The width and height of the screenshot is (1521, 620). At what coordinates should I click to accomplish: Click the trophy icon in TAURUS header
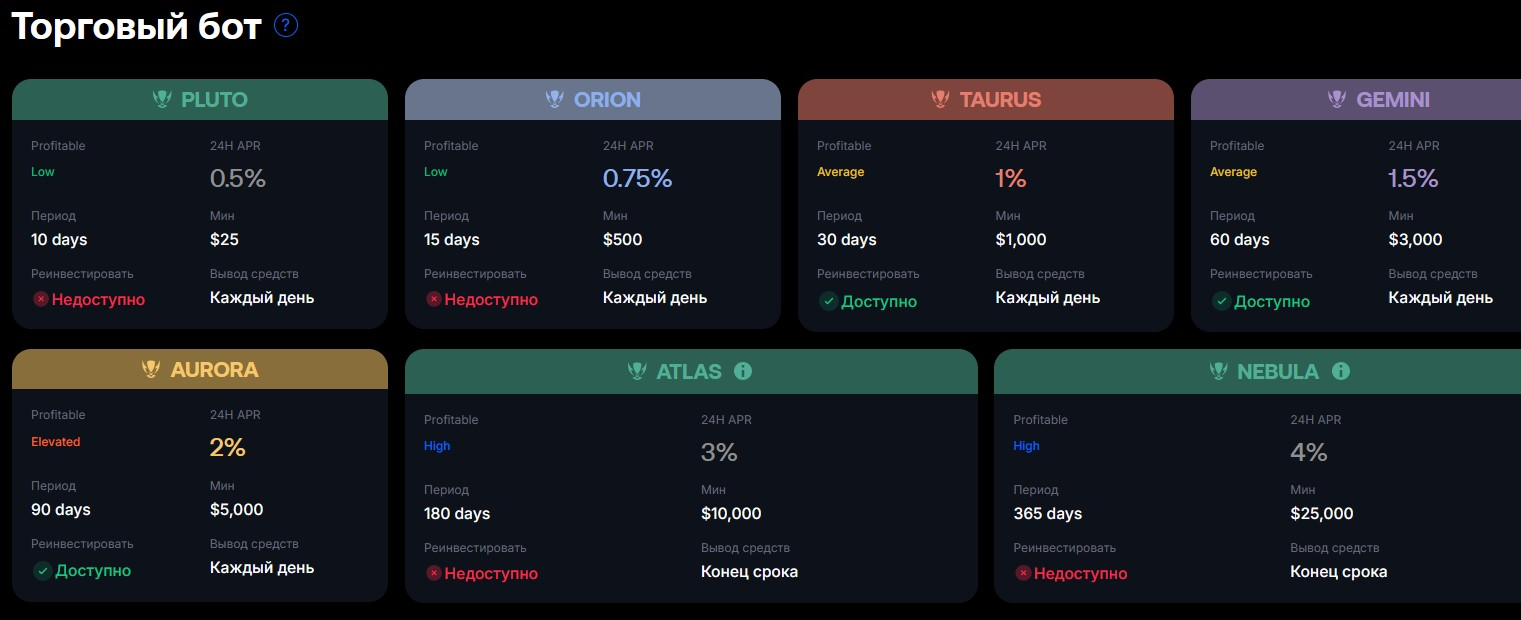point(940,99)
